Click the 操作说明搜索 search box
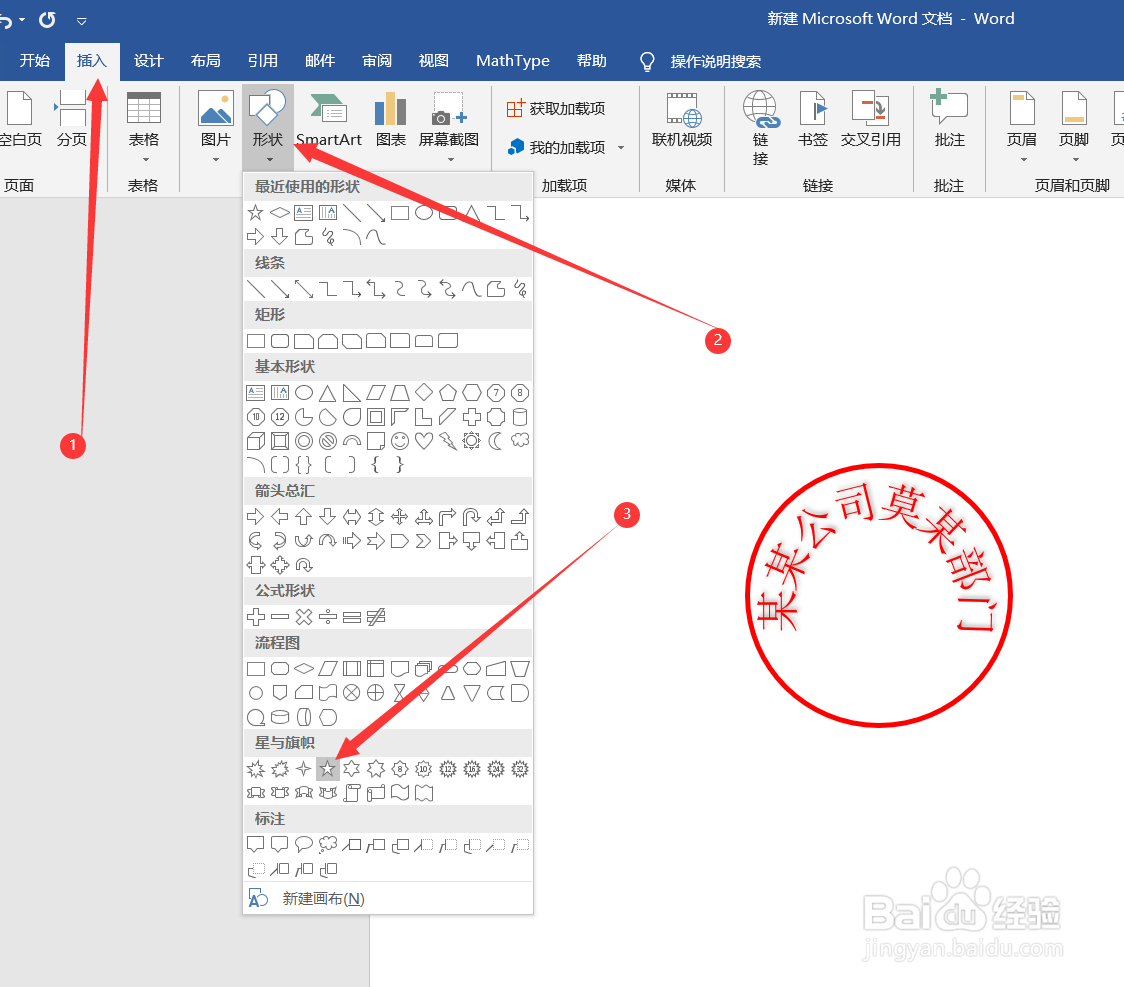 pyautogui.click(x=715, y=62)
